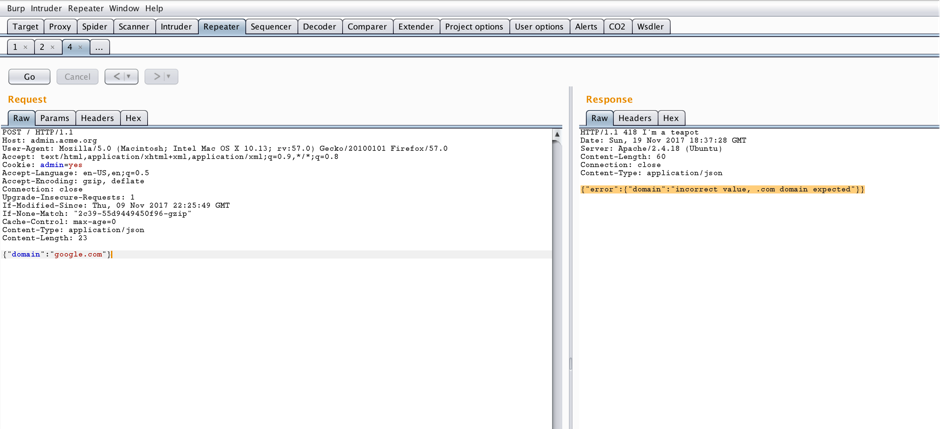940x429 pixels.
Task: Click the 'Cookie: admin=yes' header line
Action: pos(43,165)
